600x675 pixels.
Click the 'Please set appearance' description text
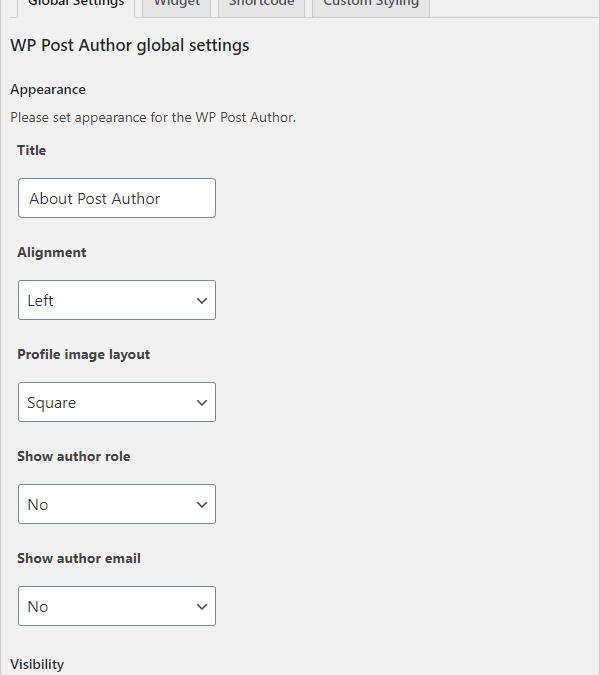[153, 118]
